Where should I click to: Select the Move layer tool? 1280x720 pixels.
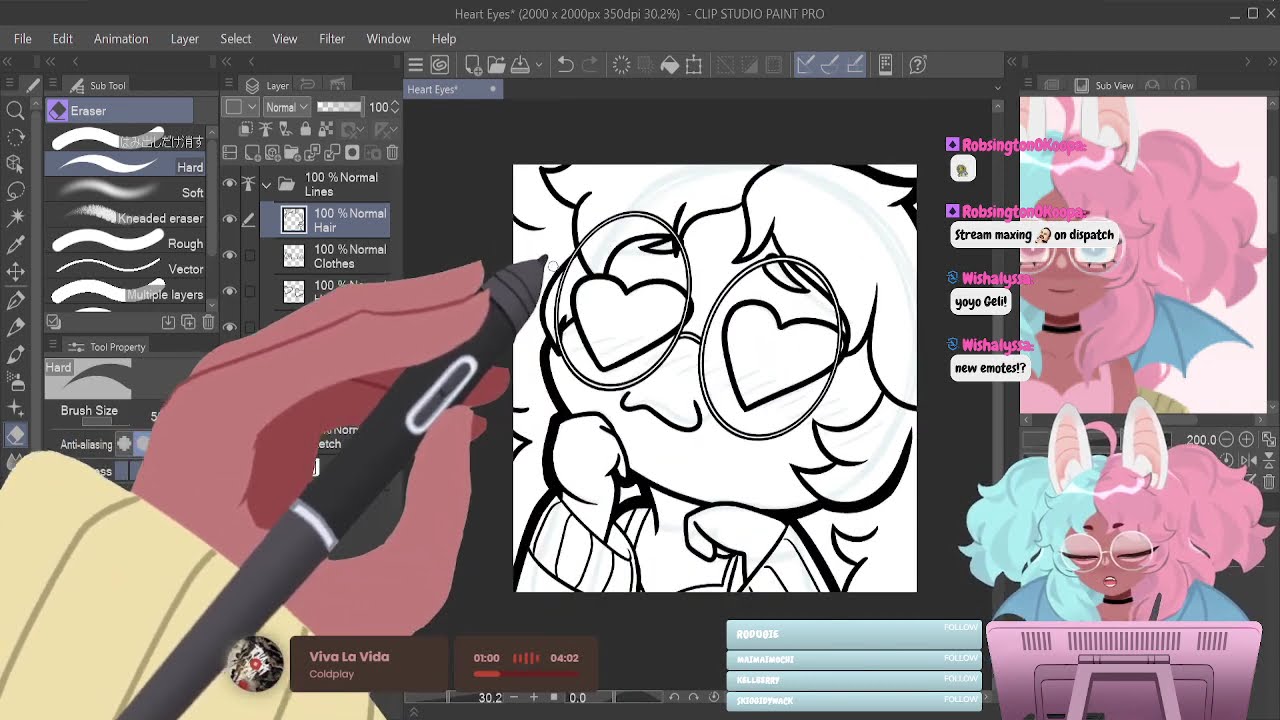coord(15,271)
